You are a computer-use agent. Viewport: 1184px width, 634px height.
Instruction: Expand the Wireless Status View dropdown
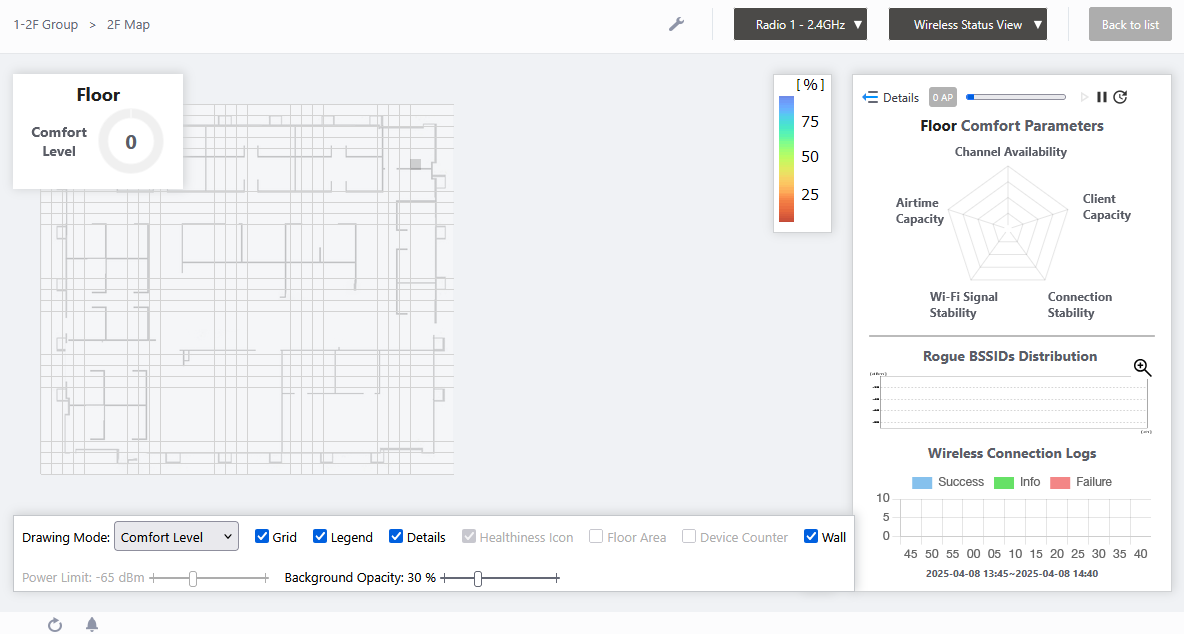pos(967,25)
